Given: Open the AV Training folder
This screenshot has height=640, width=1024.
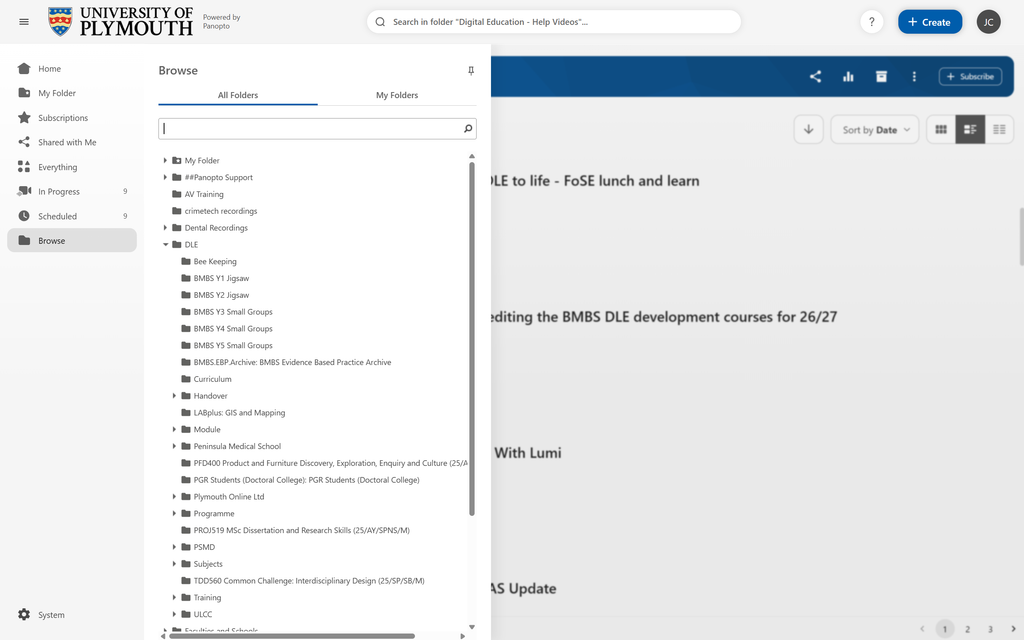Looking at the screenshot, I should (198, 194).
